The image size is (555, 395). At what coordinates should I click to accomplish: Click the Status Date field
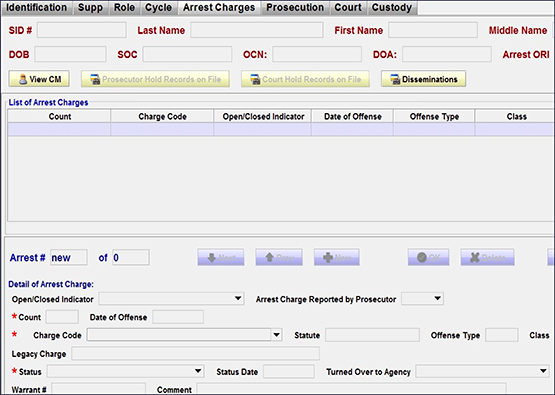point(289,371)
